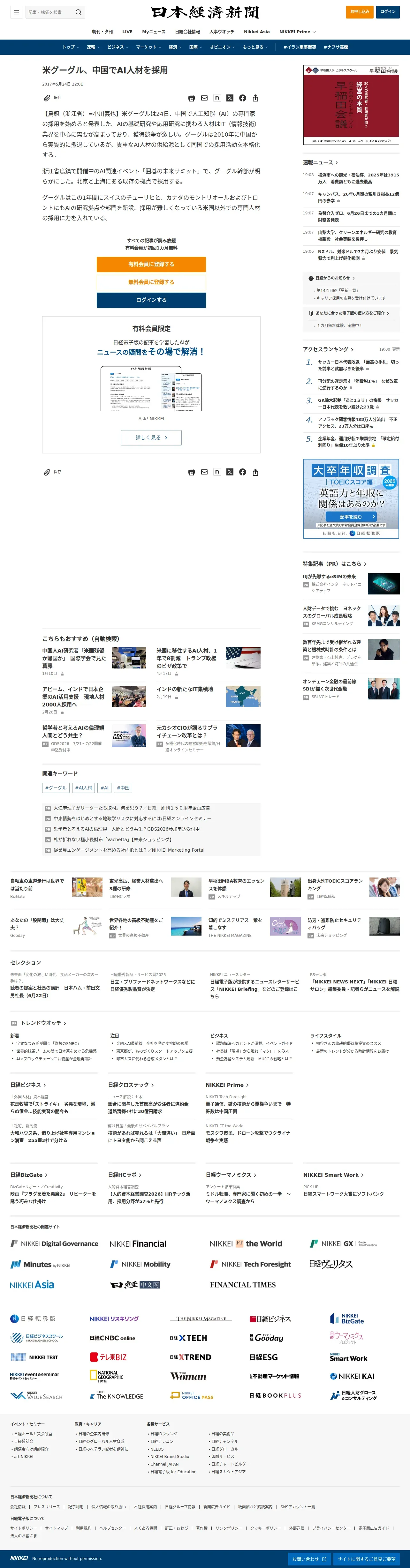This screenshot has width=410, height=1568.
Task: Open the Myニュース menu item
Action: pyautogui.click(x=154, y=32)
